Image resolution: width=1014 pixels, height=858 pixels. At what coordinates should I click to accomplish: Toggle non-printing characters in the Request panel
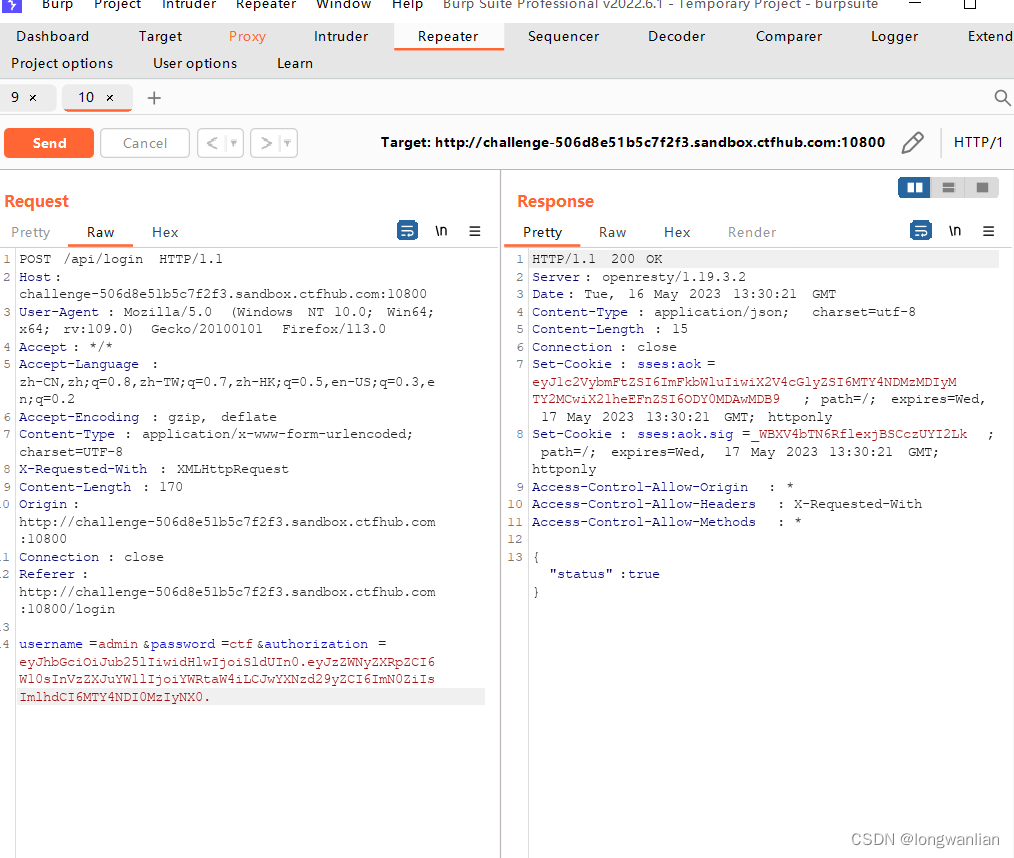point(441,230)
